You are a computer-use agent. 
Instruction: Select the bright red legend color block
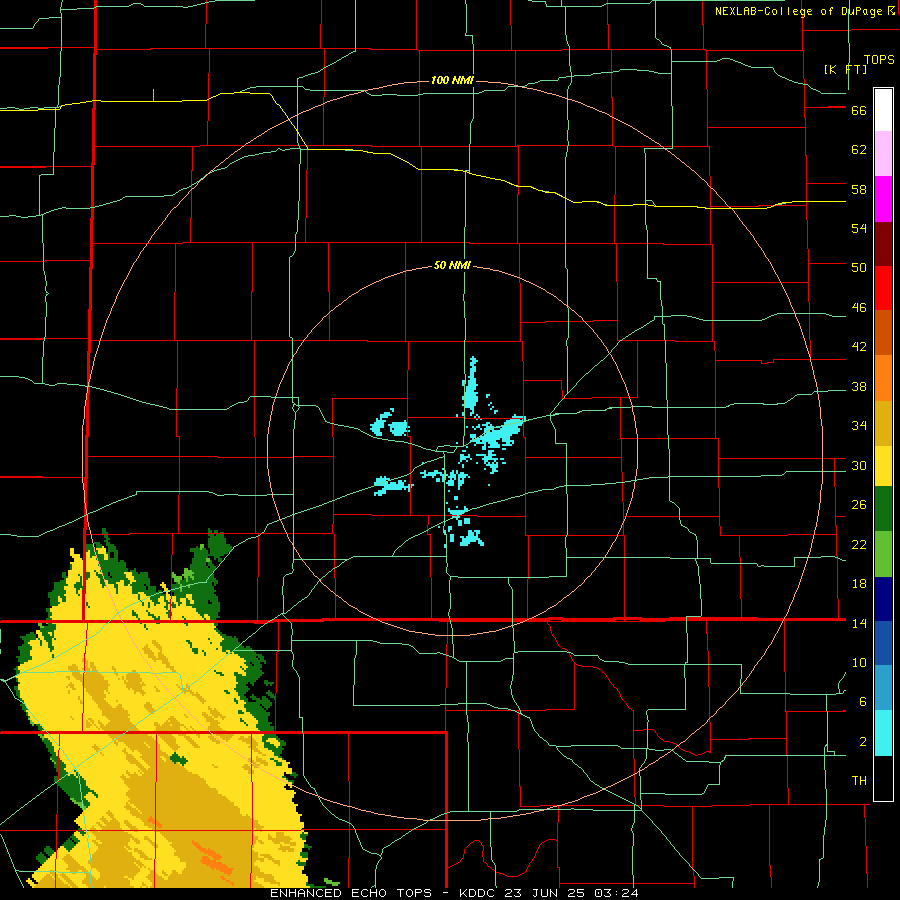click(883, 288)
